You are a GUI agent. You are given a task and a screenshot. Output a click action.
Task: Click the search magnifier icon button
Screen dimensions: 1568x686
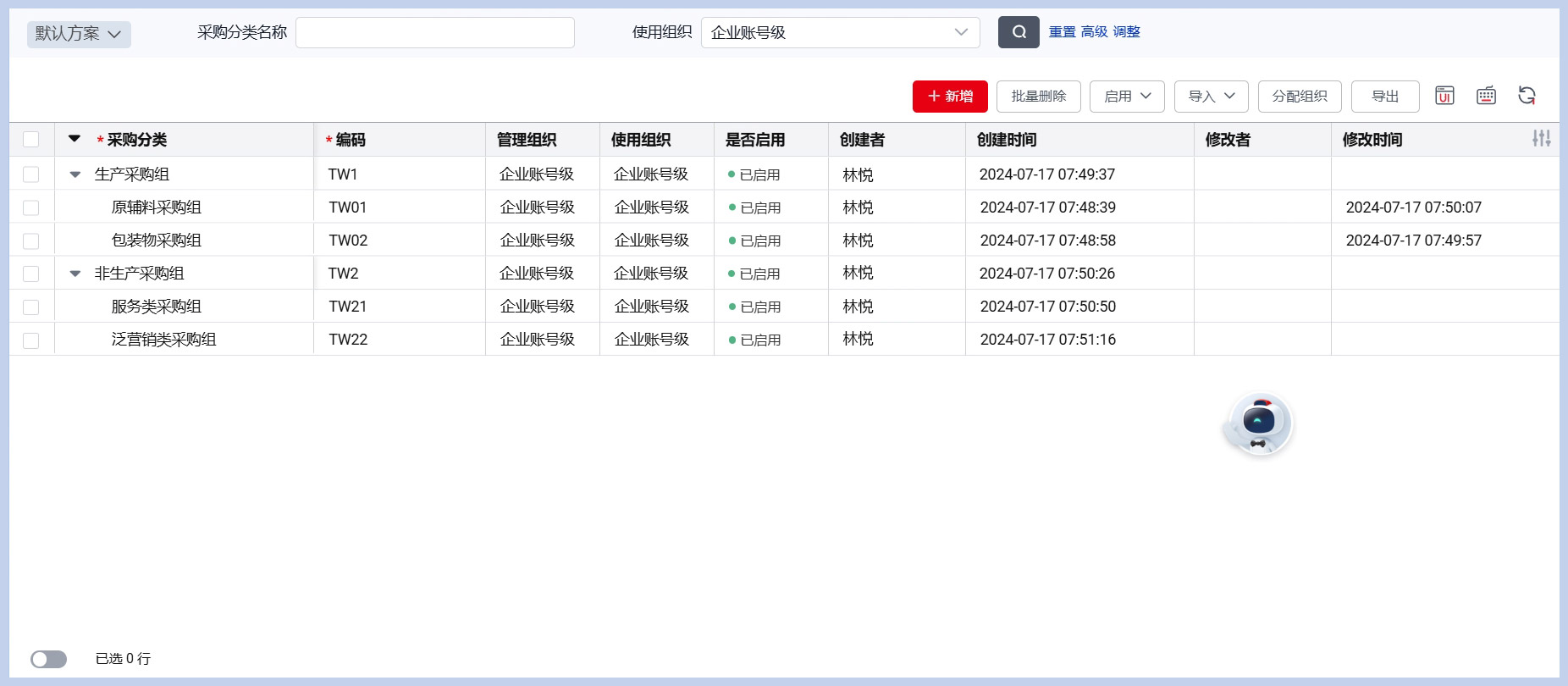[x=1019, y=32]
